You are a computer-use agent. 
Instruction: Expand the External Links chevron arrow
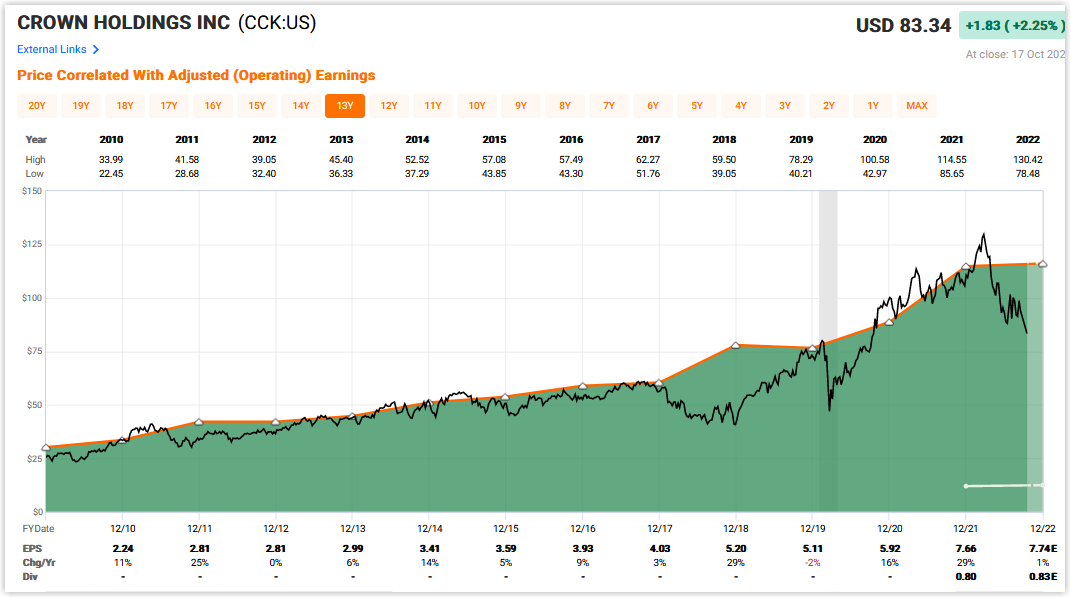click(96, 49)
